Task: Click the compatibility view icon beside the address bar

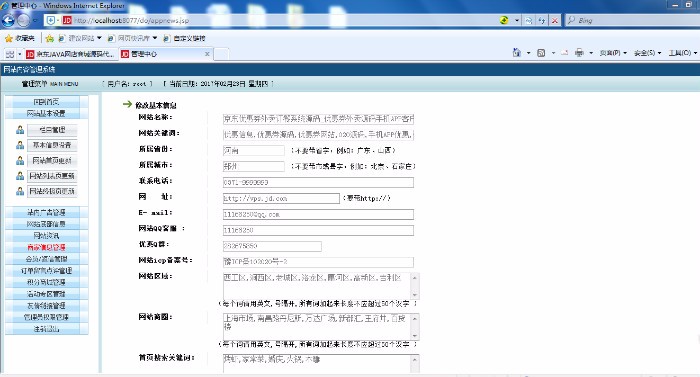Action: click(x=529, y=21)
